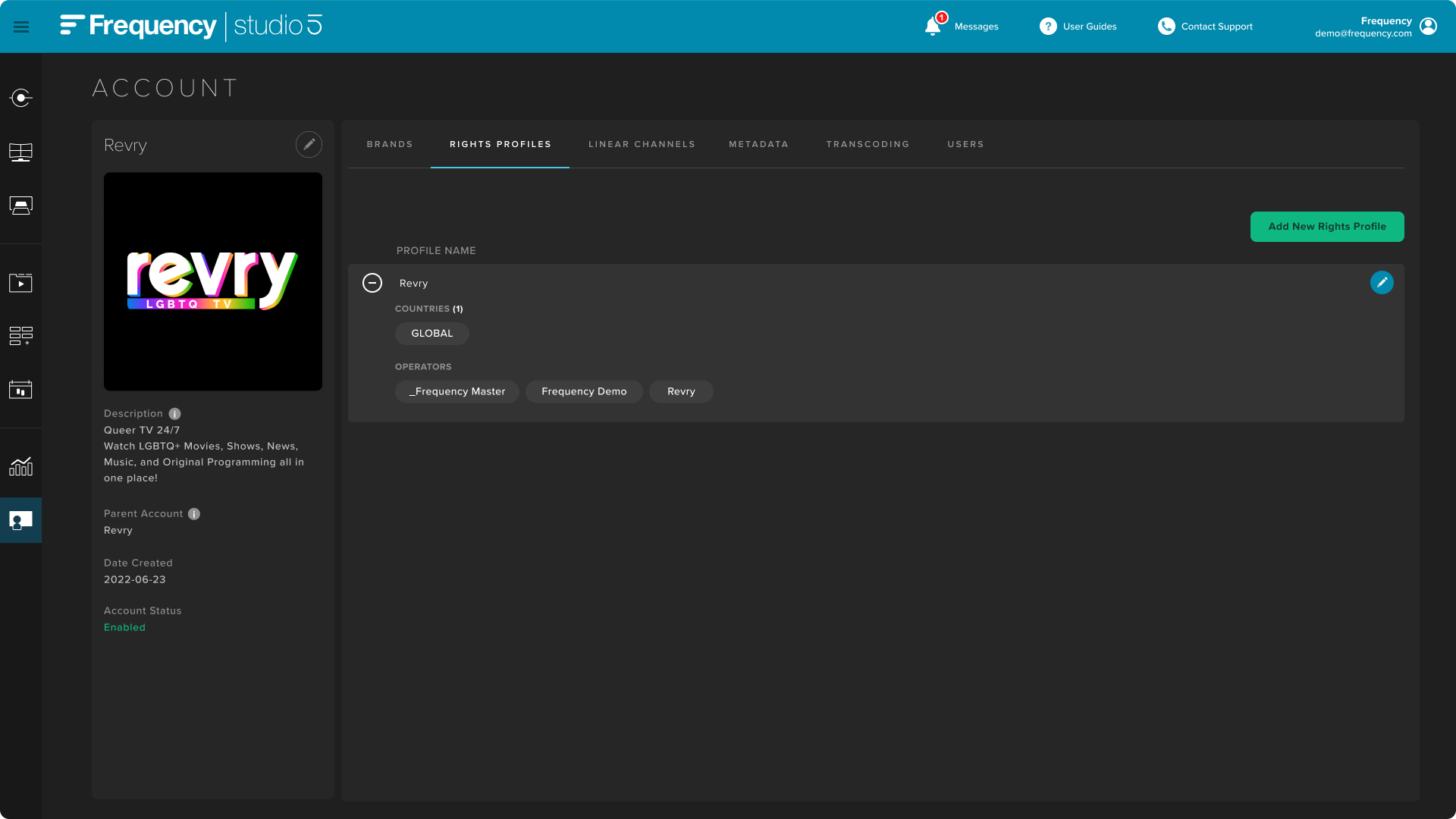Screen dimensions: 1456x819
Task: Open the Transcoding tab
Action: (868, 144)
